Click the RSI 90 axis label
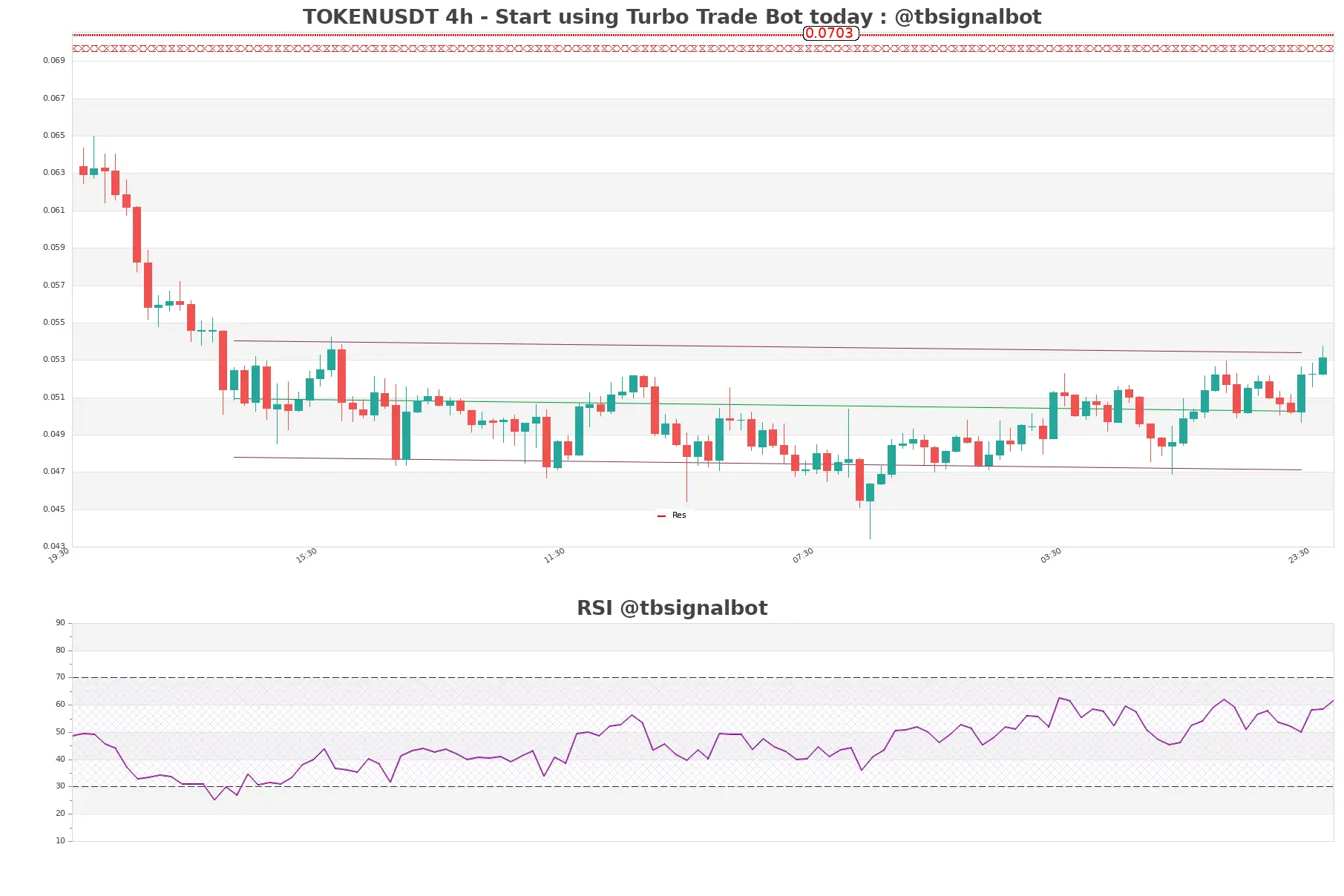Viewport: 1344px width, 896px height. click(x=60, y=623)
